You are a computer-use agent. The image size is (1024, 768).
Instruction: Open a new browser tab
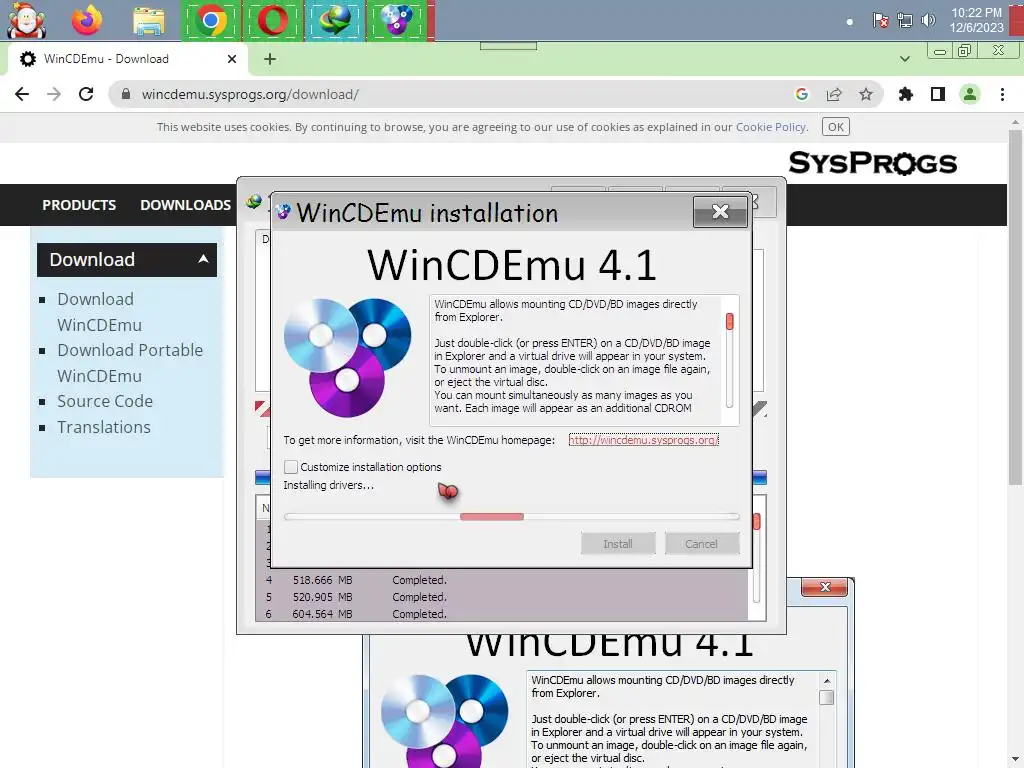click(x=270, y=59)
